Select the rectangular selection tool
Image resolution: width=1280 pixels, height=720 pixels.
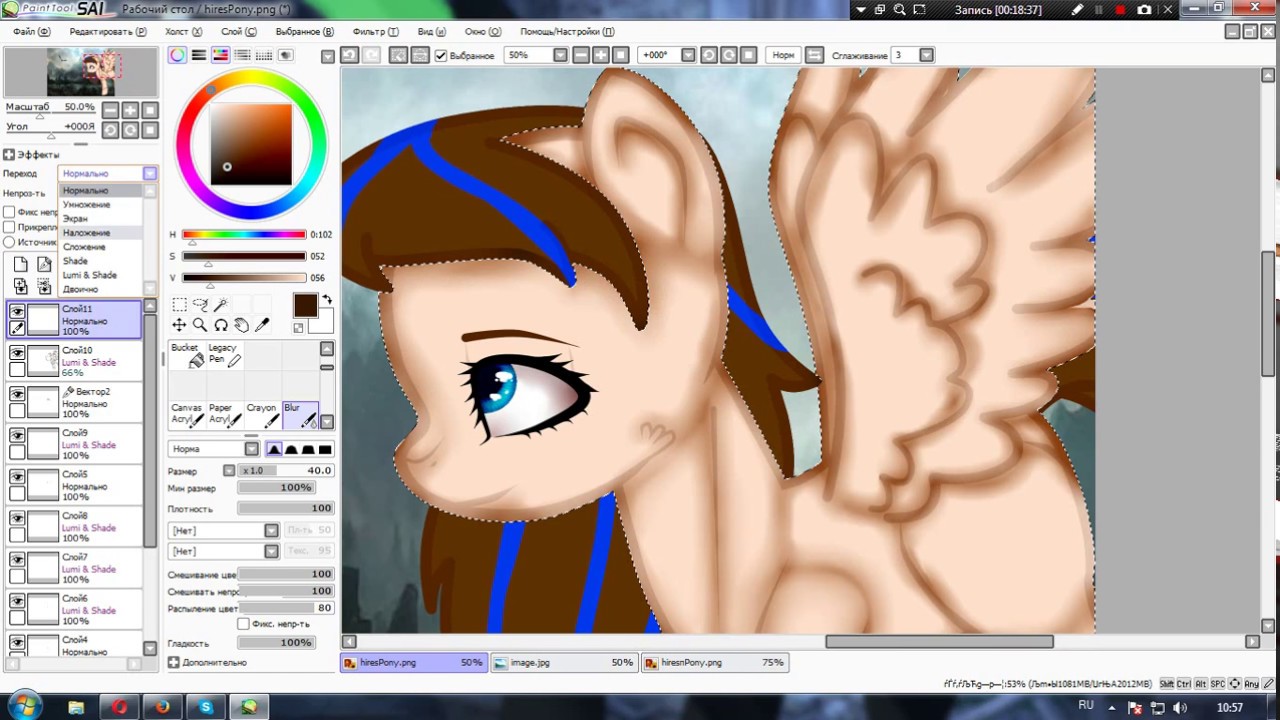[x=179, y=305]
